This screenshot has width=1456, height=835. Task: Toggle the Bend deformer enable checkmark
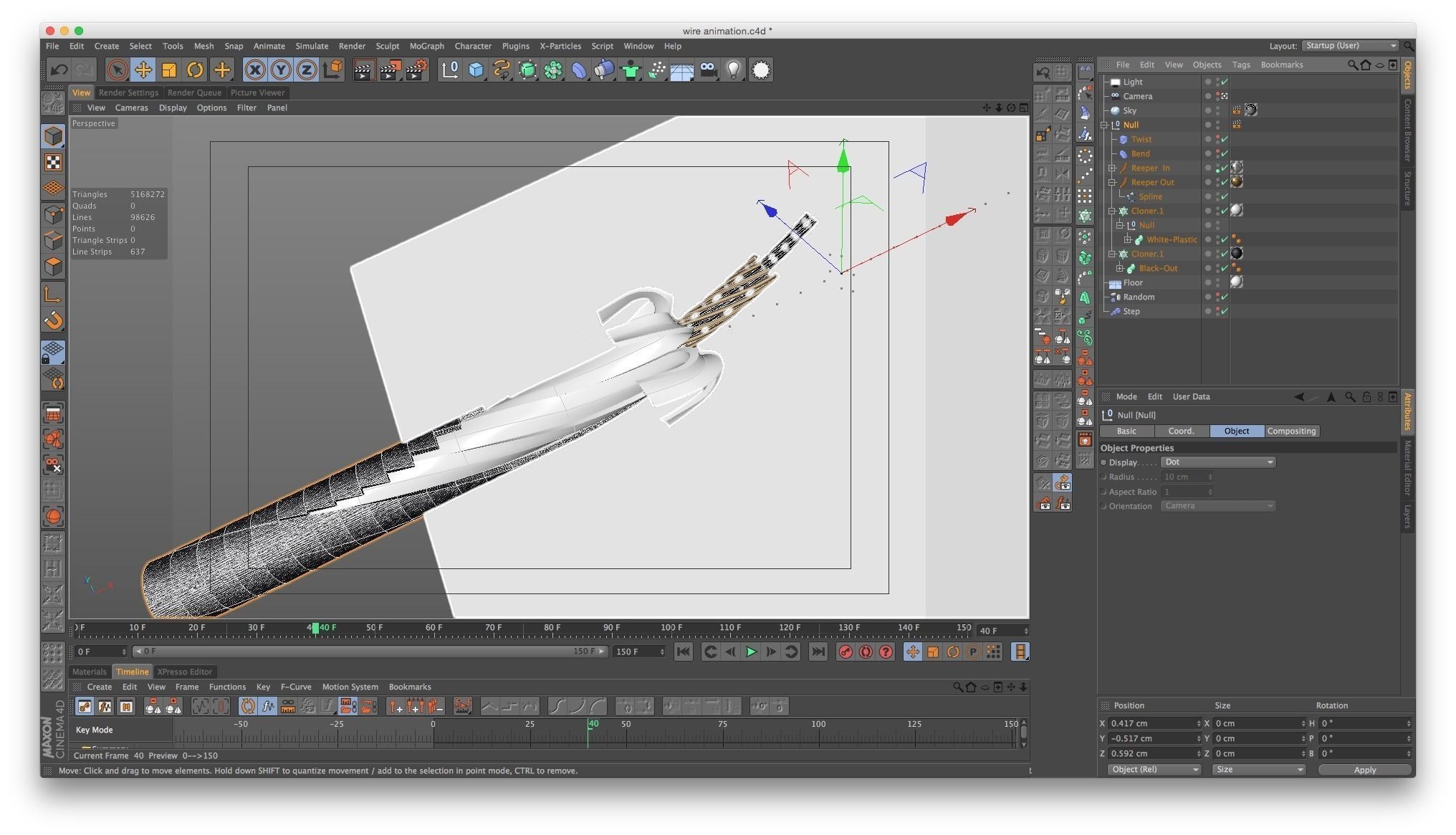pyautogui.click(x=1225, y=153)
